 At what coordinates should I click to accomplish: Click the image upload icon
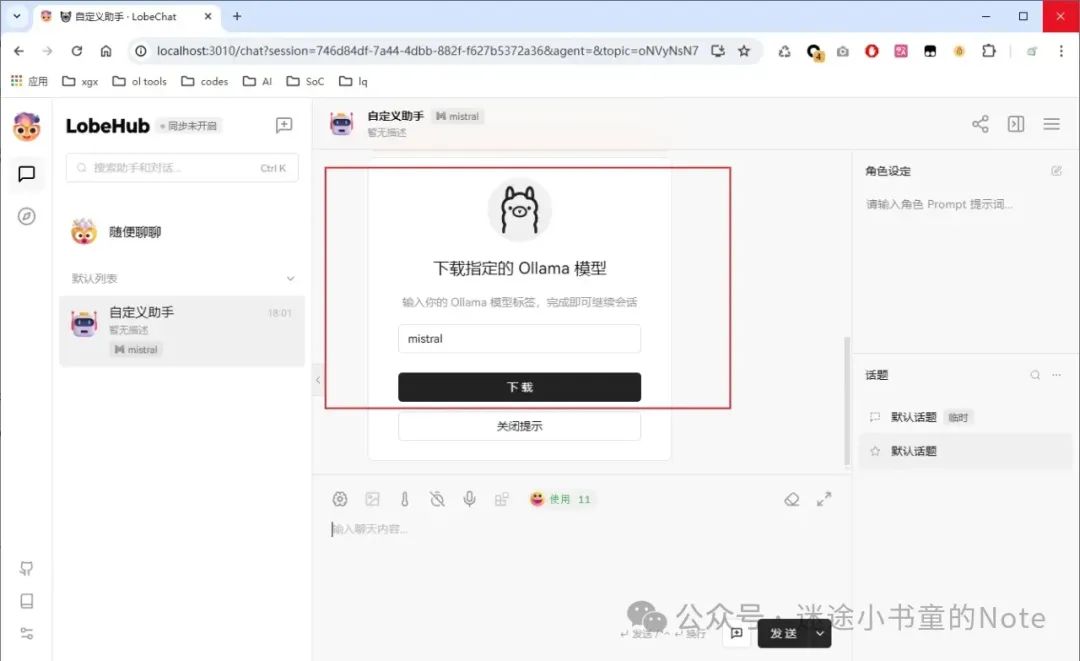pos(372,499)
